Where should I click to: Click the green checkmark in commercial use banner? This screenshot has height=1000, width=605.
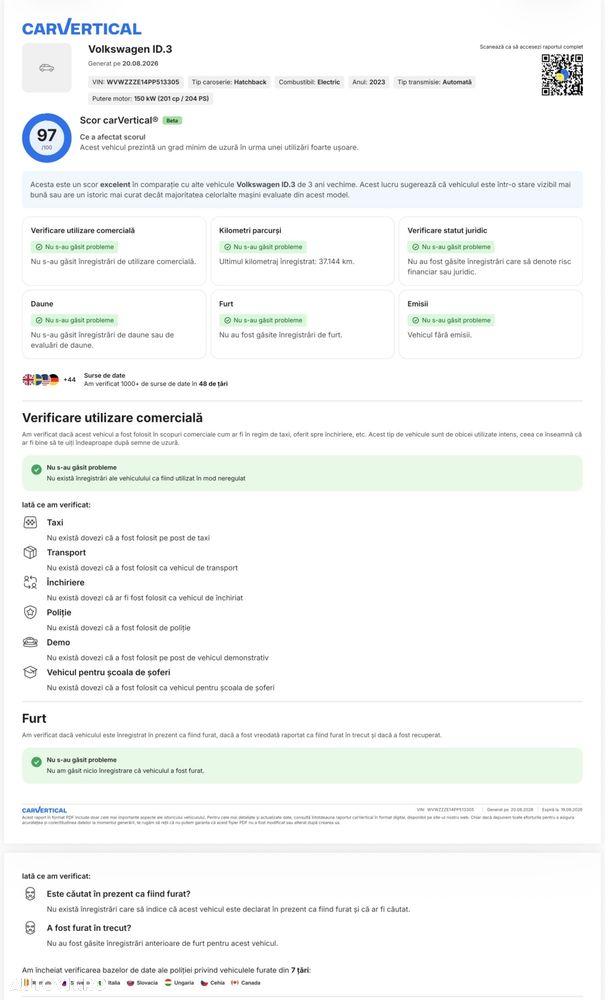36,469
